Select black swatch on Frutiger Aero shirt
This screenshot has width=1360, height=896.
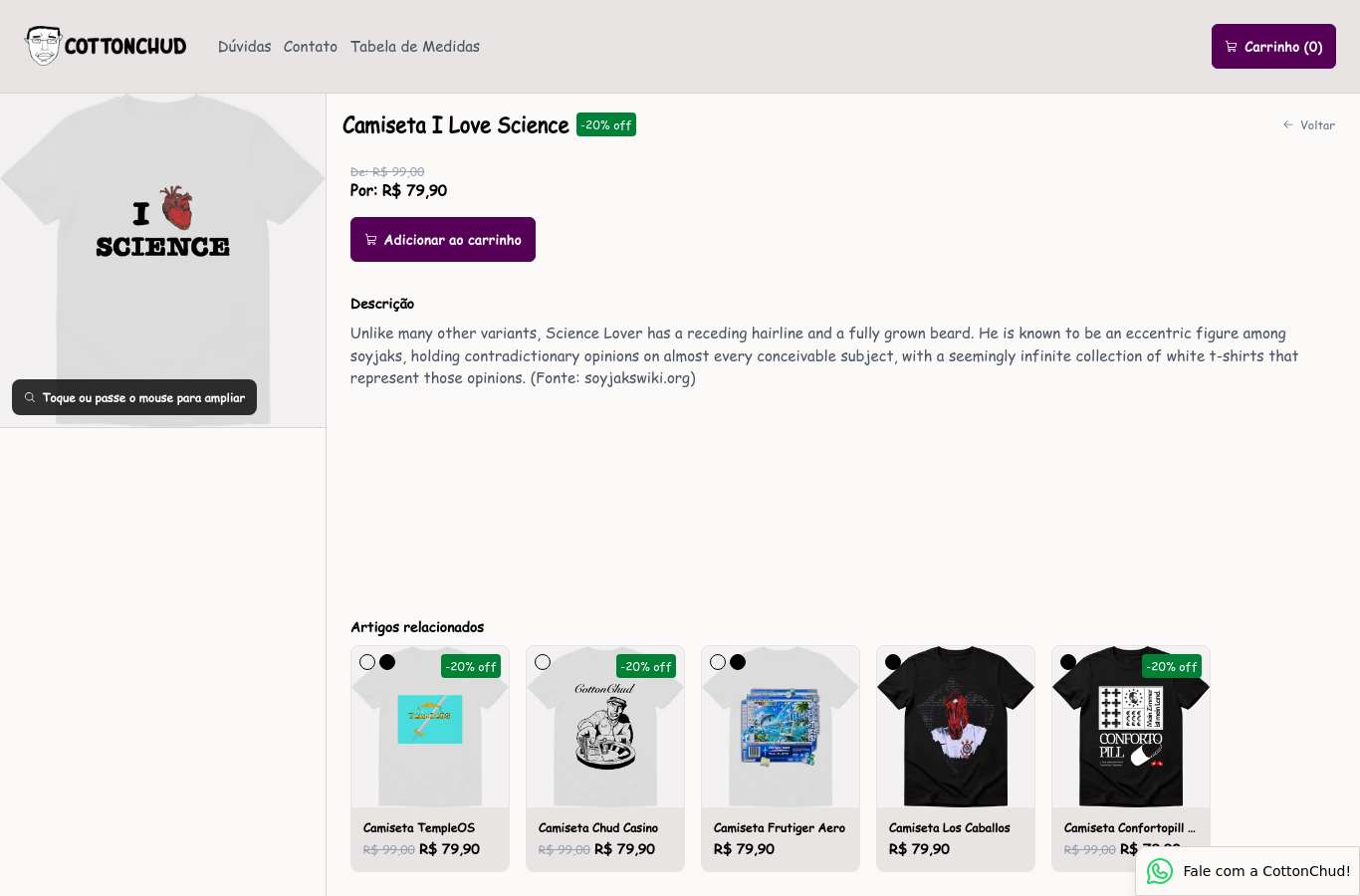point(738,662)
